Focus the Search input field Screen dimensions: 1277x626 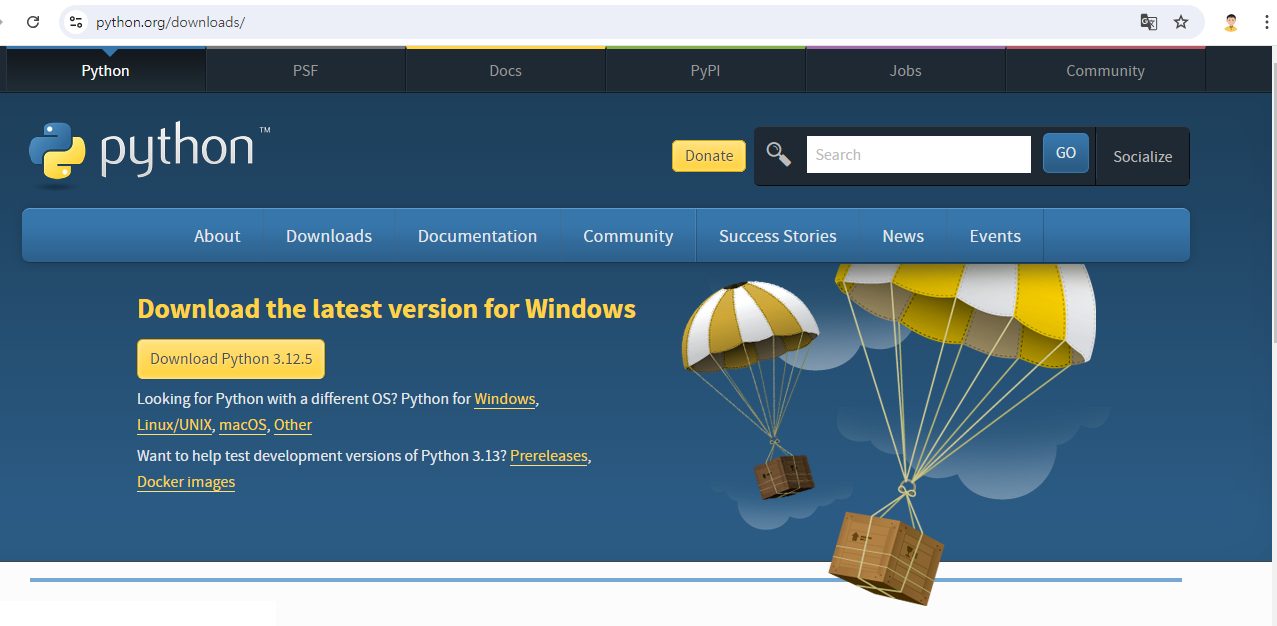click(x=918, y=155)
